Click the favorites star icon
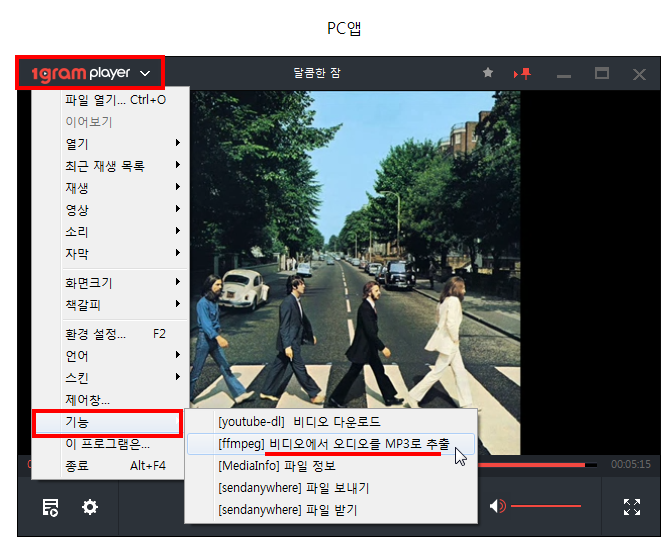Screen dimensions: 670x544 click(488, 73)
